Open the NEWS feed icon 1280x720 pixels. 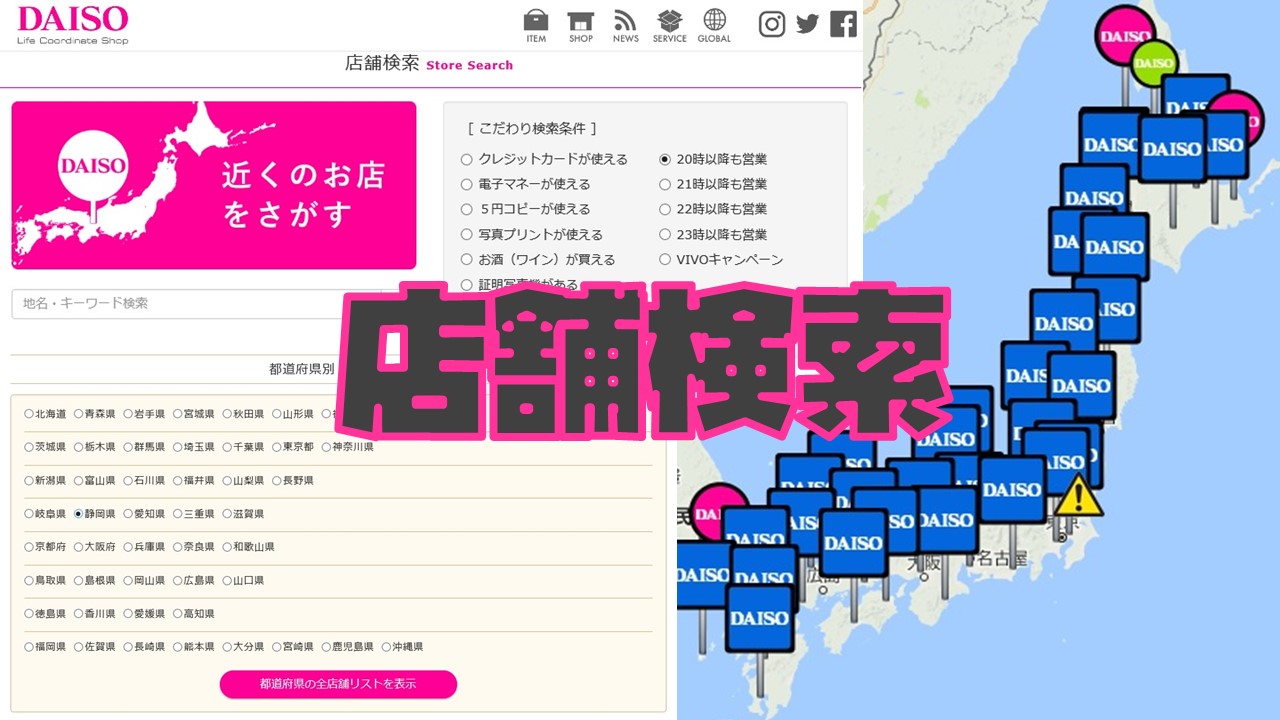tap(626, 26)
